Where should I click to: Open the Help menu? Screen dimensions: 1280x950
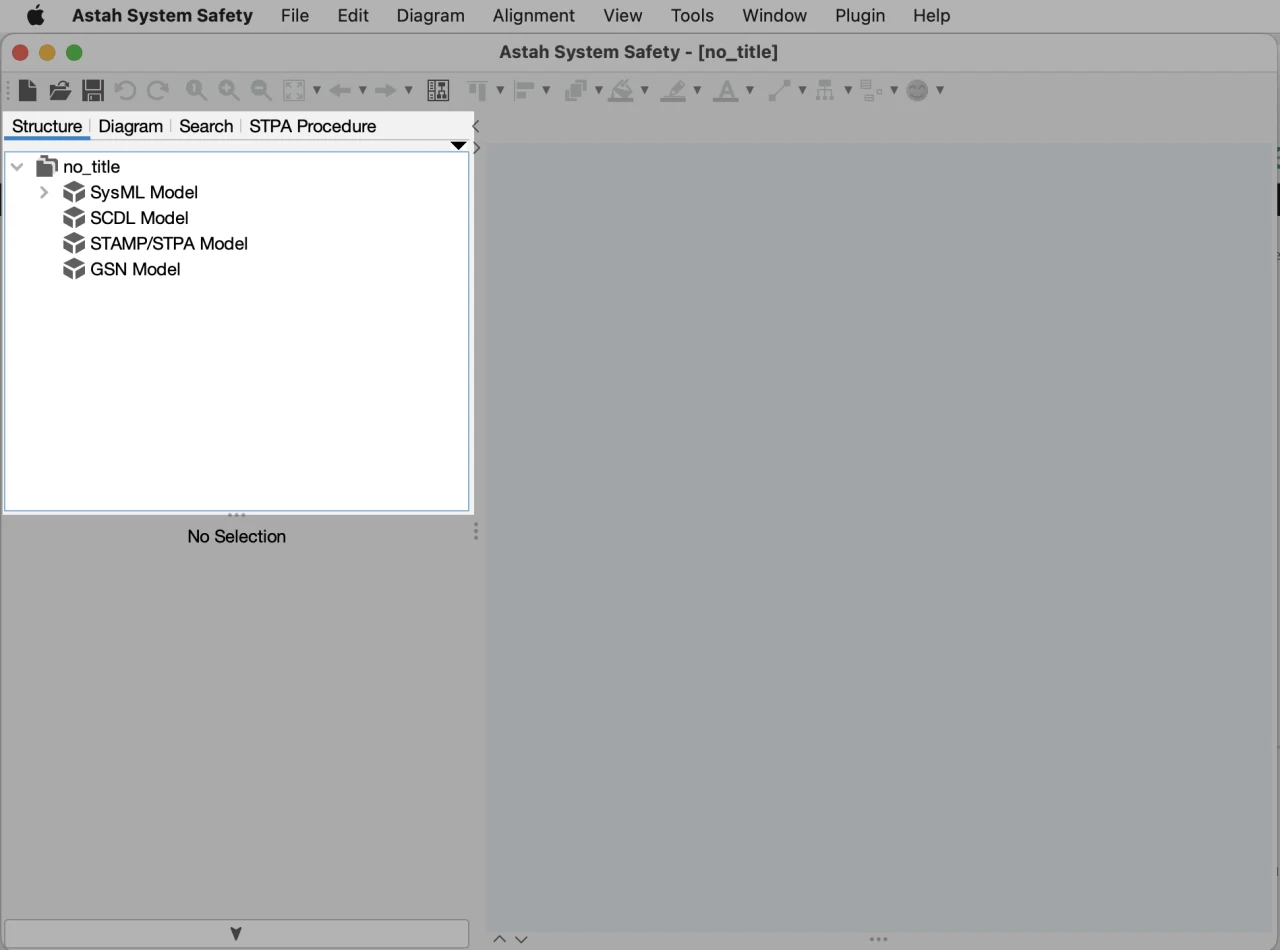click(x=932, y=16)
